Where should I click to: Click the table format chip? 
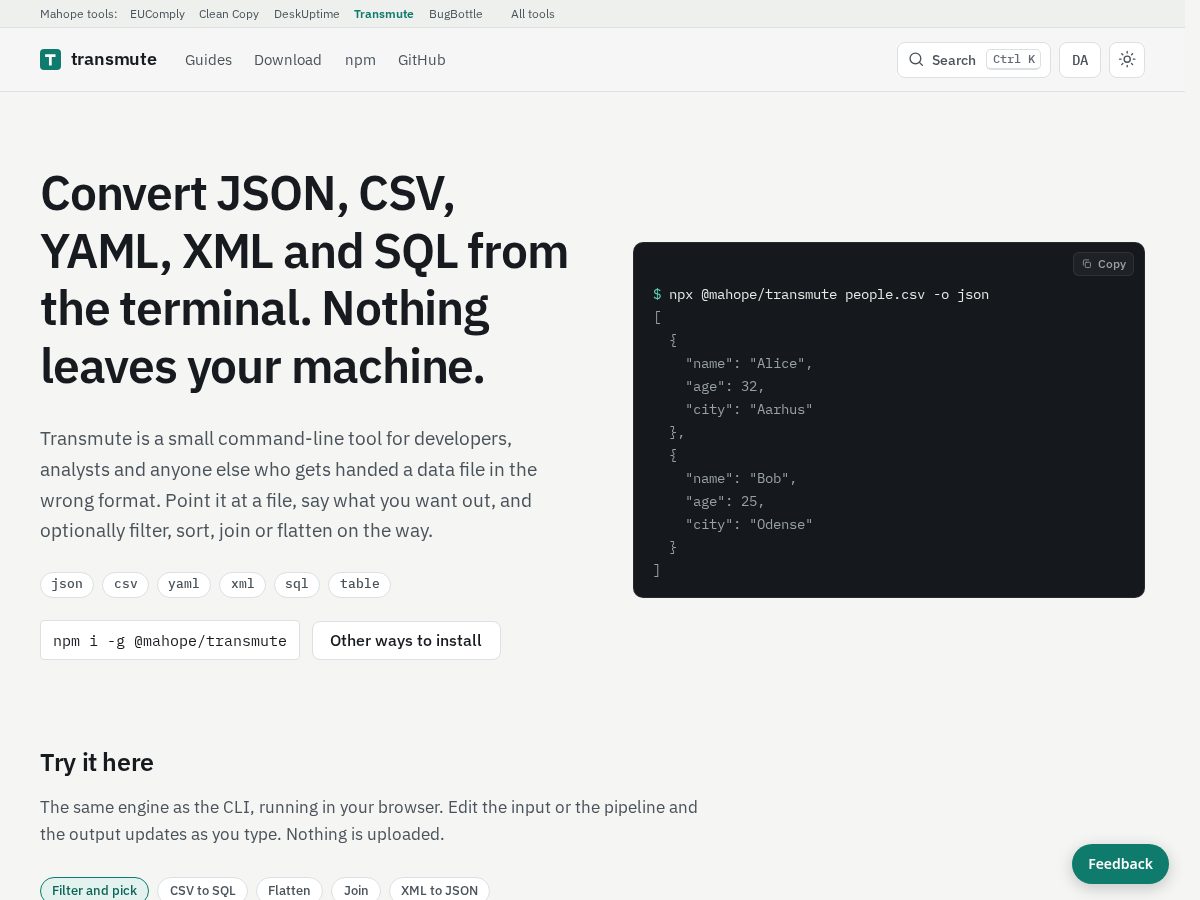(360, 584)
